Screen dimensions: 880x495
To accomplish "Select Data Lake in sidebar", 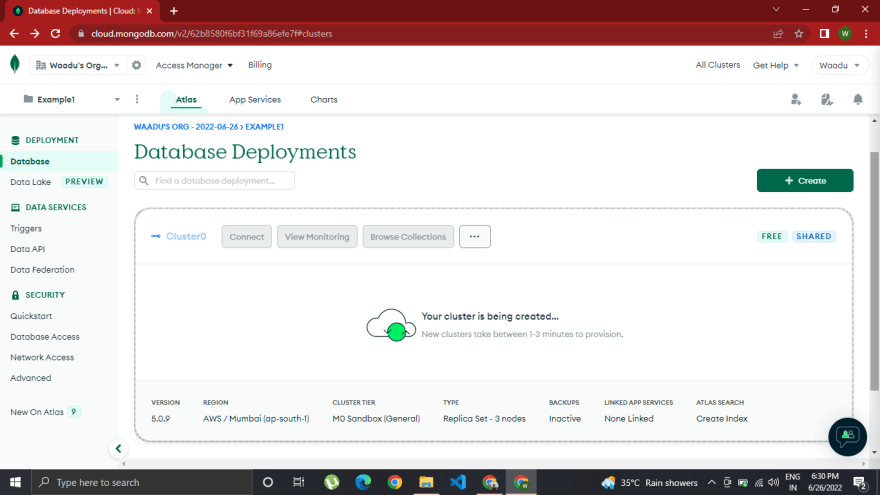I will pyautogui.click(x=30, y=182).
